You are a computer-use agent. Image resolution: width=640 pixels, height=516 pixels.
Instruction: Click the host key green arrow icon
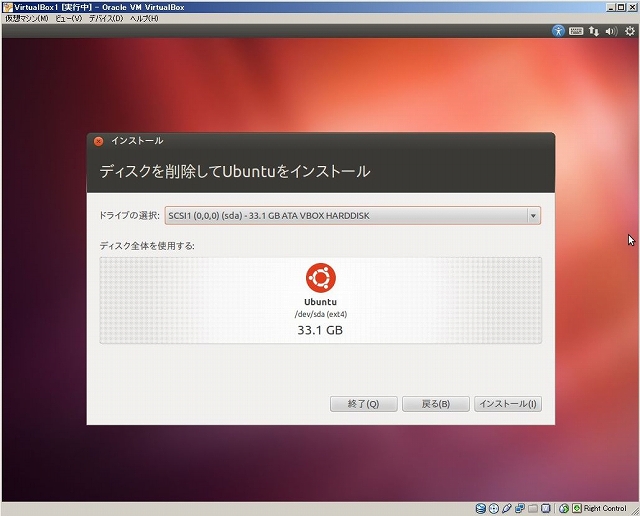click(577, 509)
